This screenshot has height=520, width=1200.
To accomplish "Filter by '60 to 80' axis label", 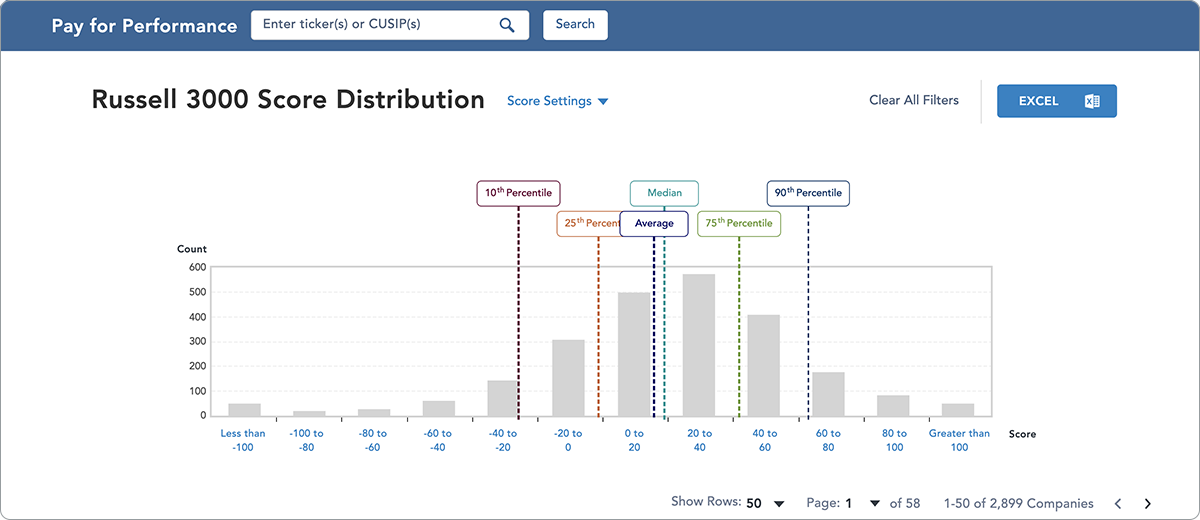I will coord(829,440).
